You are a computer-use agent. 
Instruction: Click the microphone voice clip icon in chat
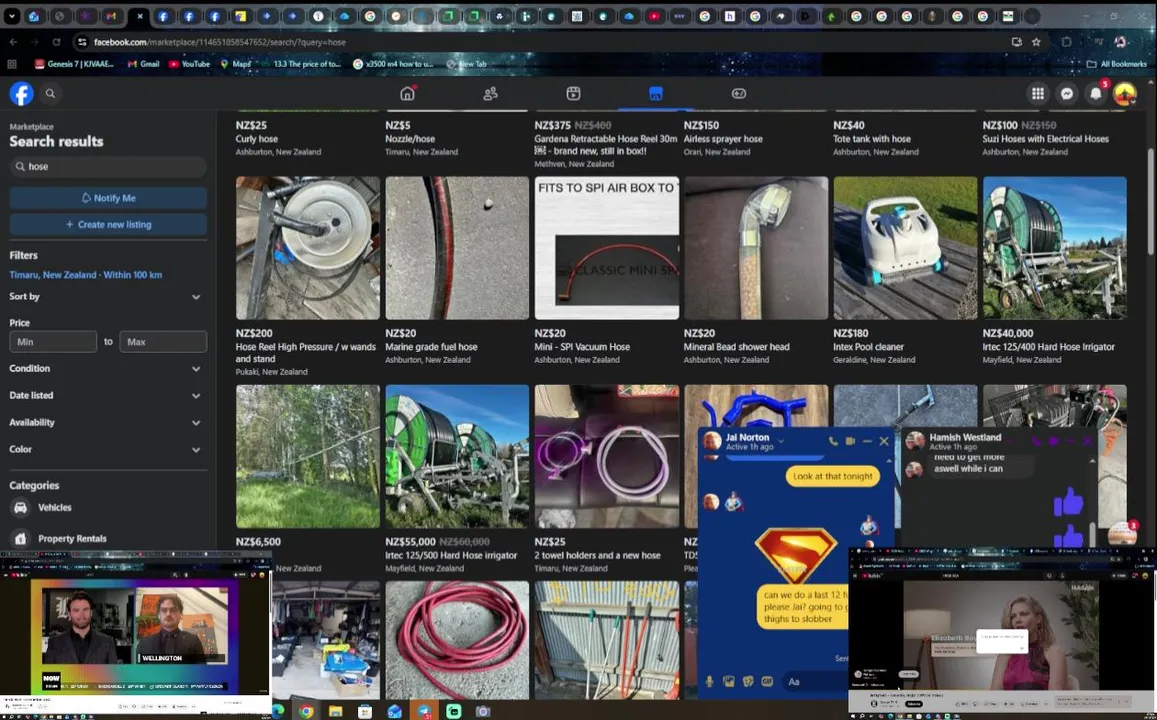click(x=709, y=682)
